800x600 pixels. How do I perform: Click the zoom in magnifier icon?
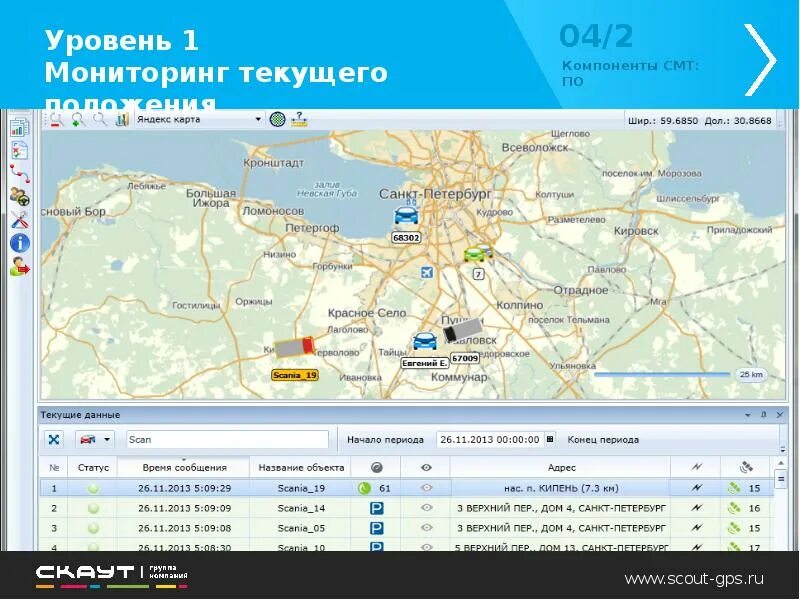[x=78, y=120]
